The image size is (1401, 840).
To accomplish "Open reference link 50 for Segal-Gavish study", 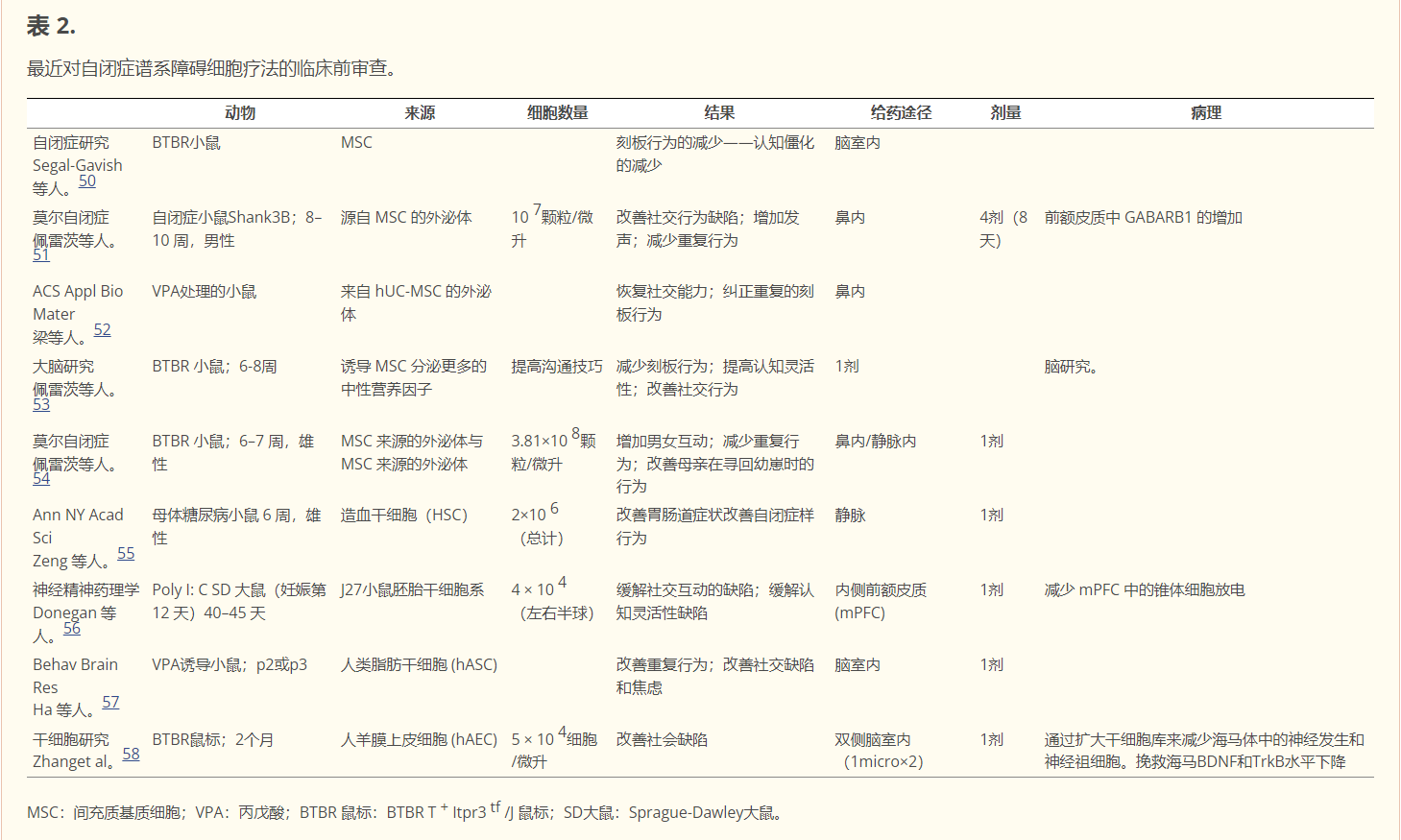I will tap(86, 181).
